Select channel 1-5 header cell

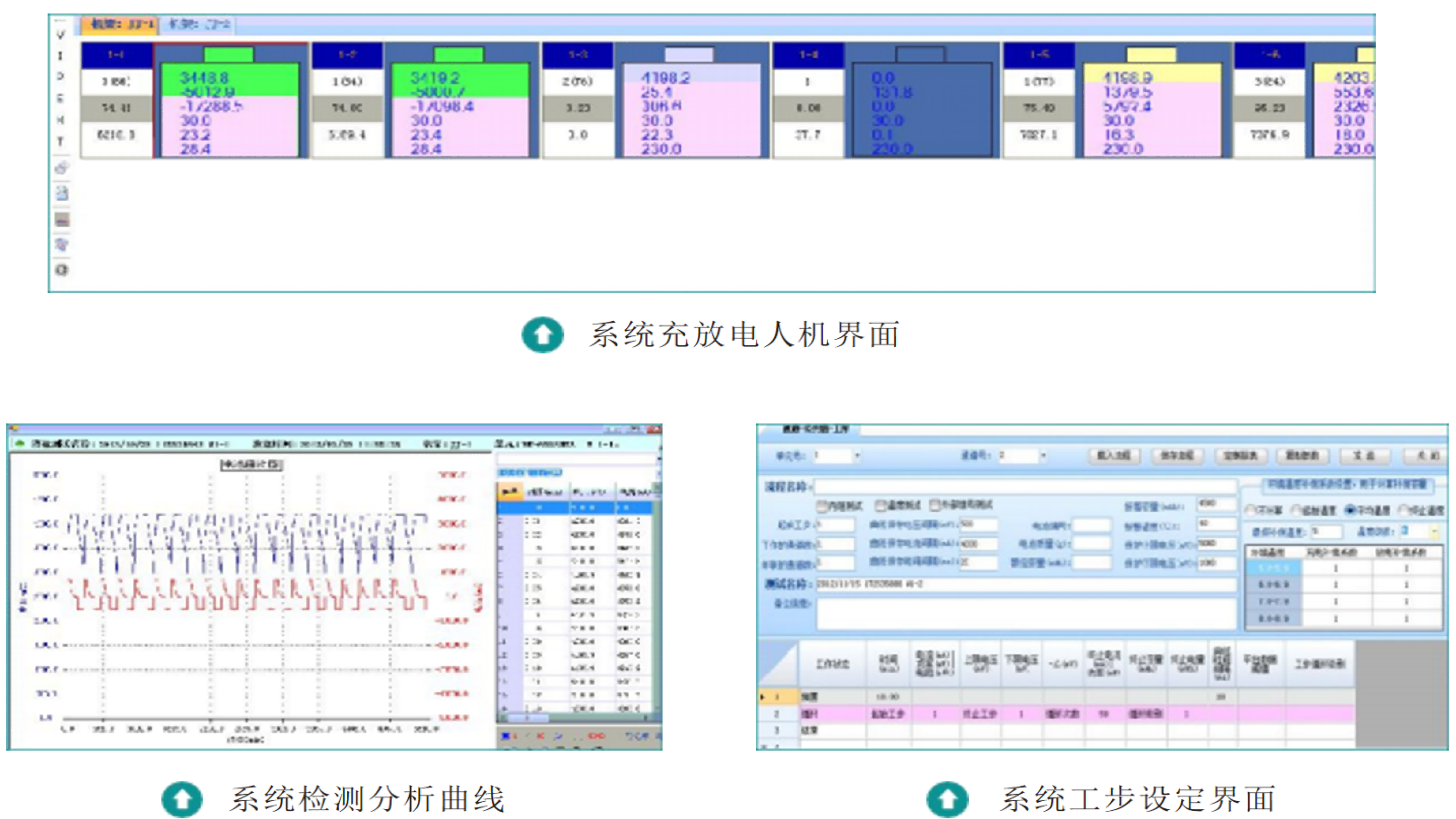click(1039, 55)
